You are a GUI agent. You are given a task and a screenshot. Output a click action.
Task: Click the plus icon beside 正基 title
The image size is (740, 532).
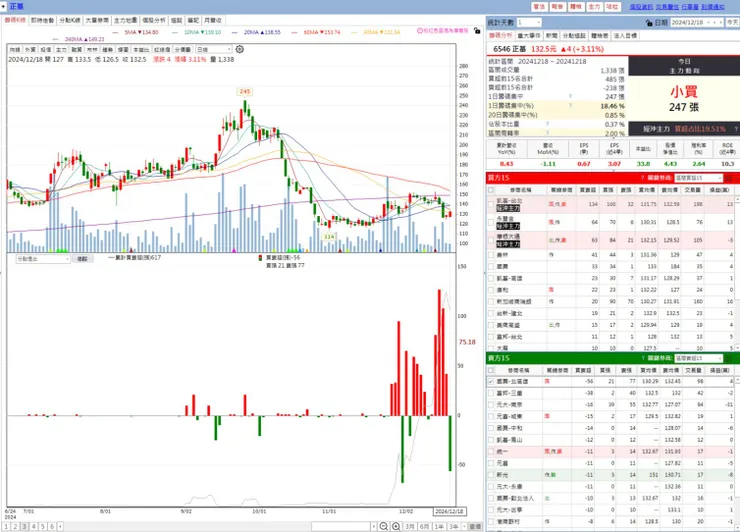coord(4,7)
